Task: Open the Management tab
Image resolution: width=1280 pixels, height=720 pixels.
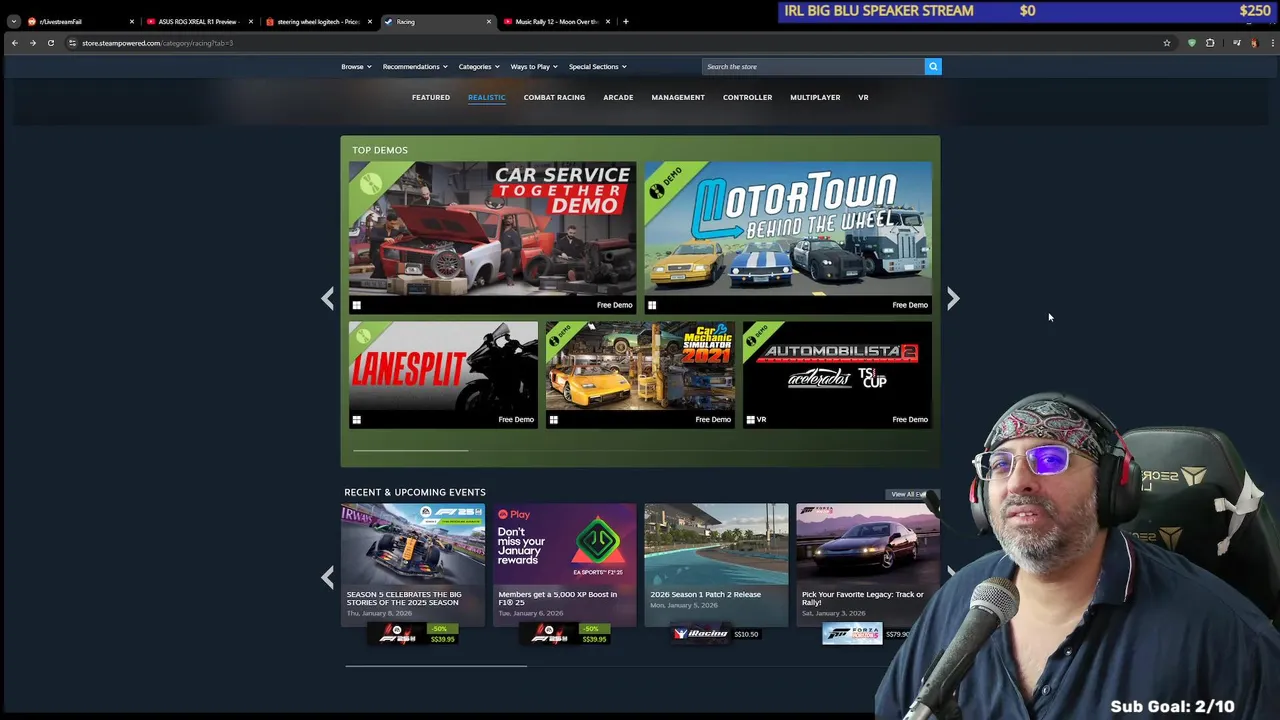Action: point(678,97)
